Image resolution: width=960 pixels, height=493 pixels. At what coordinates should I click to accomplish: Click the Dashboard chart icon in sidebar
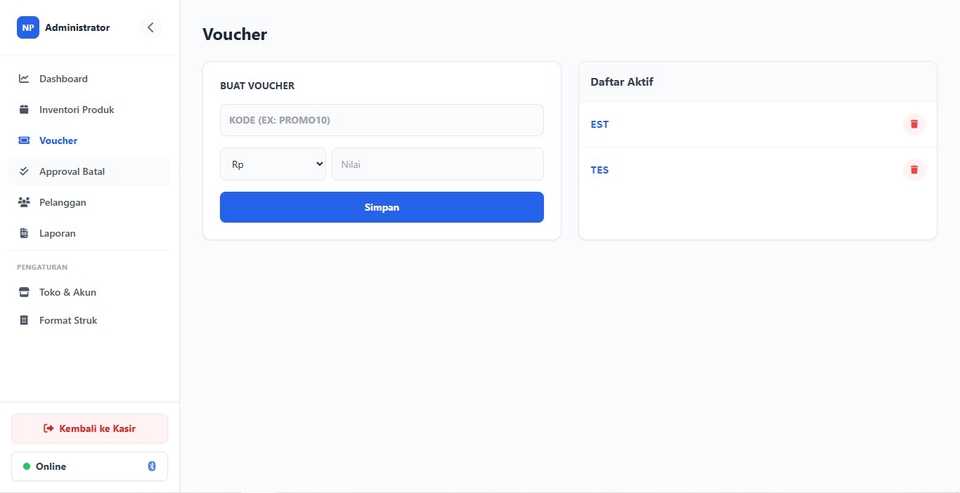pos(24,79)
